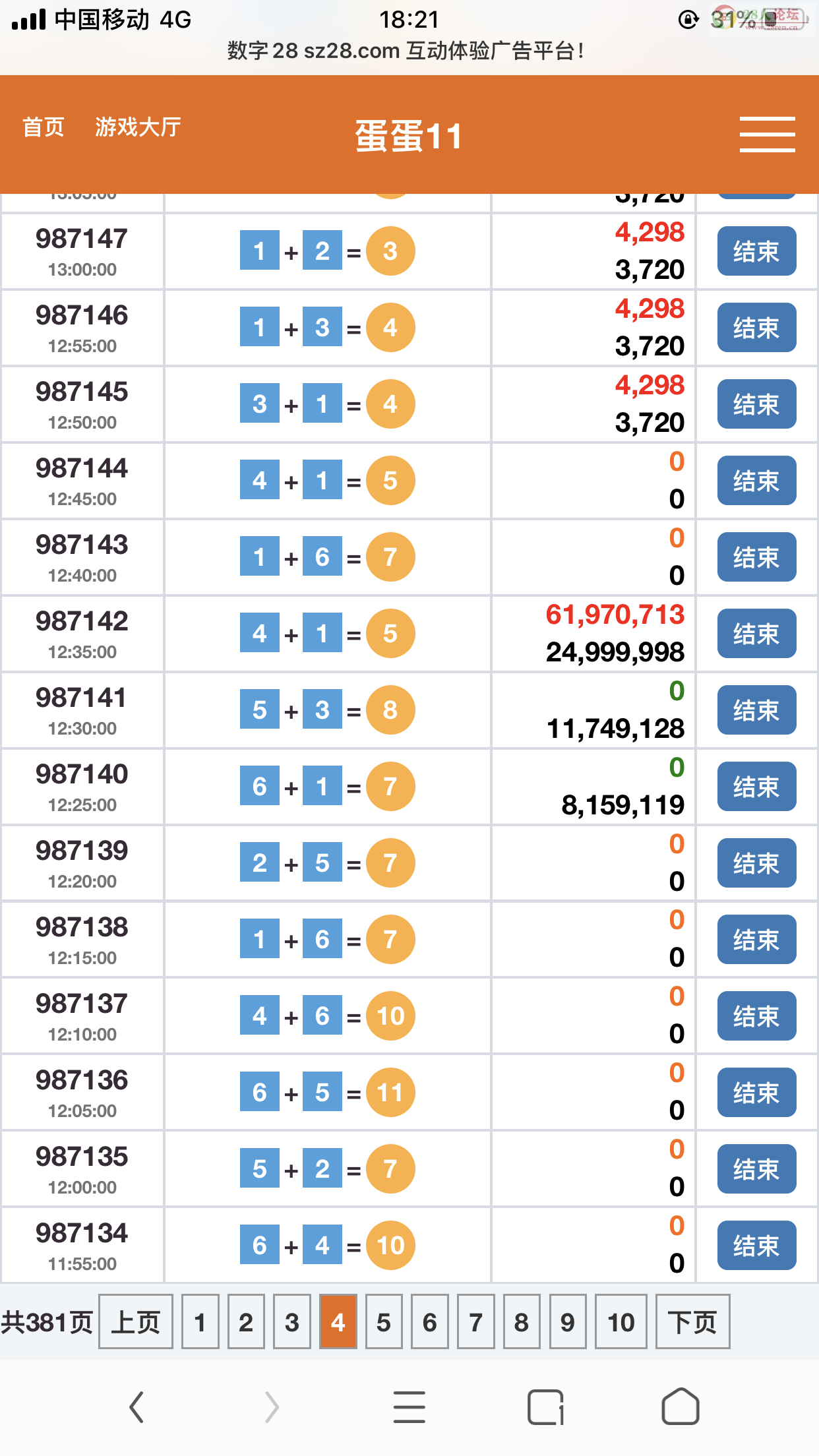
Task: Click 结束 button for round 987147
Action: 756,251
